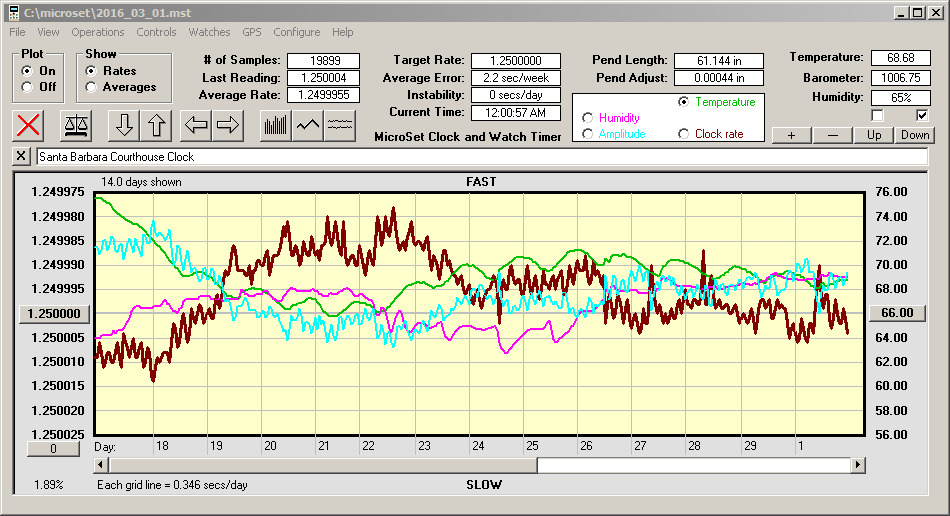Click the up arrow toolbar button

(x=156, y=125)
